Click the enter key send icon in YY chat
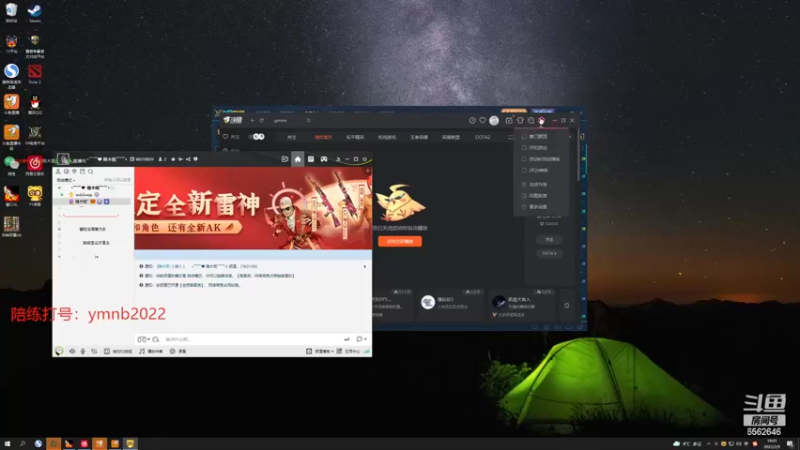The width and height of the screenshot is (800, 450). [347, 339]
